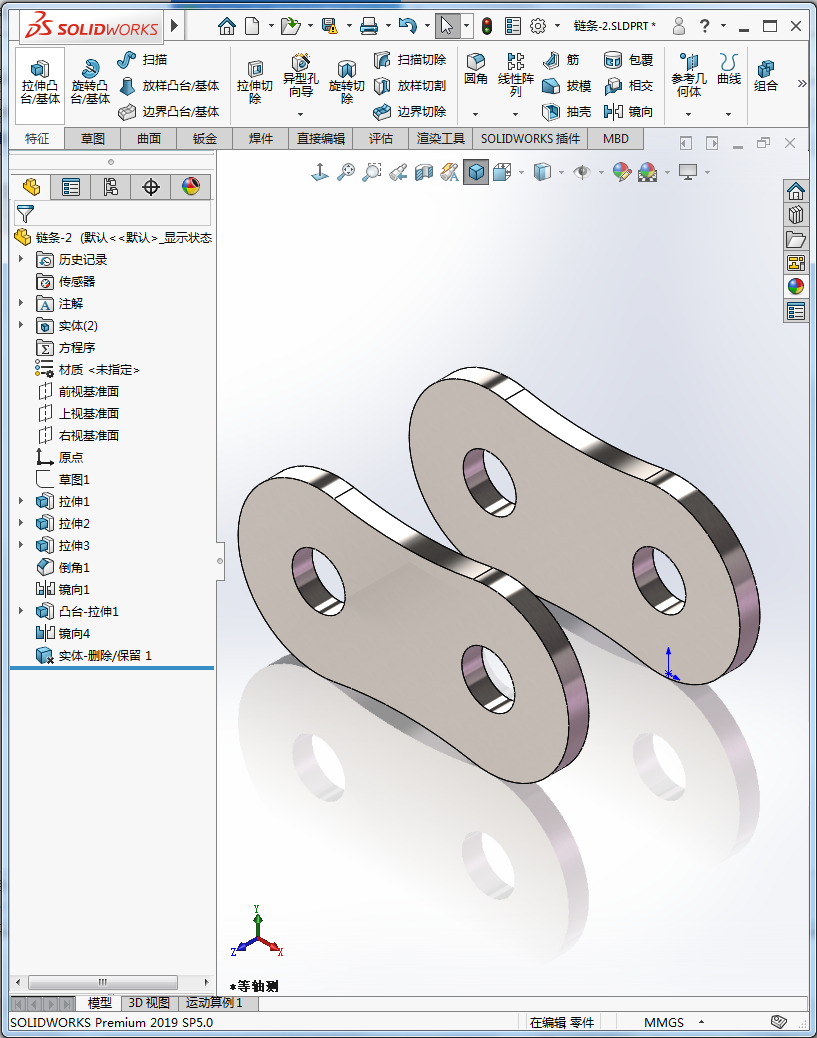Expand the 历史记录 tree node
Image resolution: width=817 pixels, height=1038 pixels.
pos(21,259)
